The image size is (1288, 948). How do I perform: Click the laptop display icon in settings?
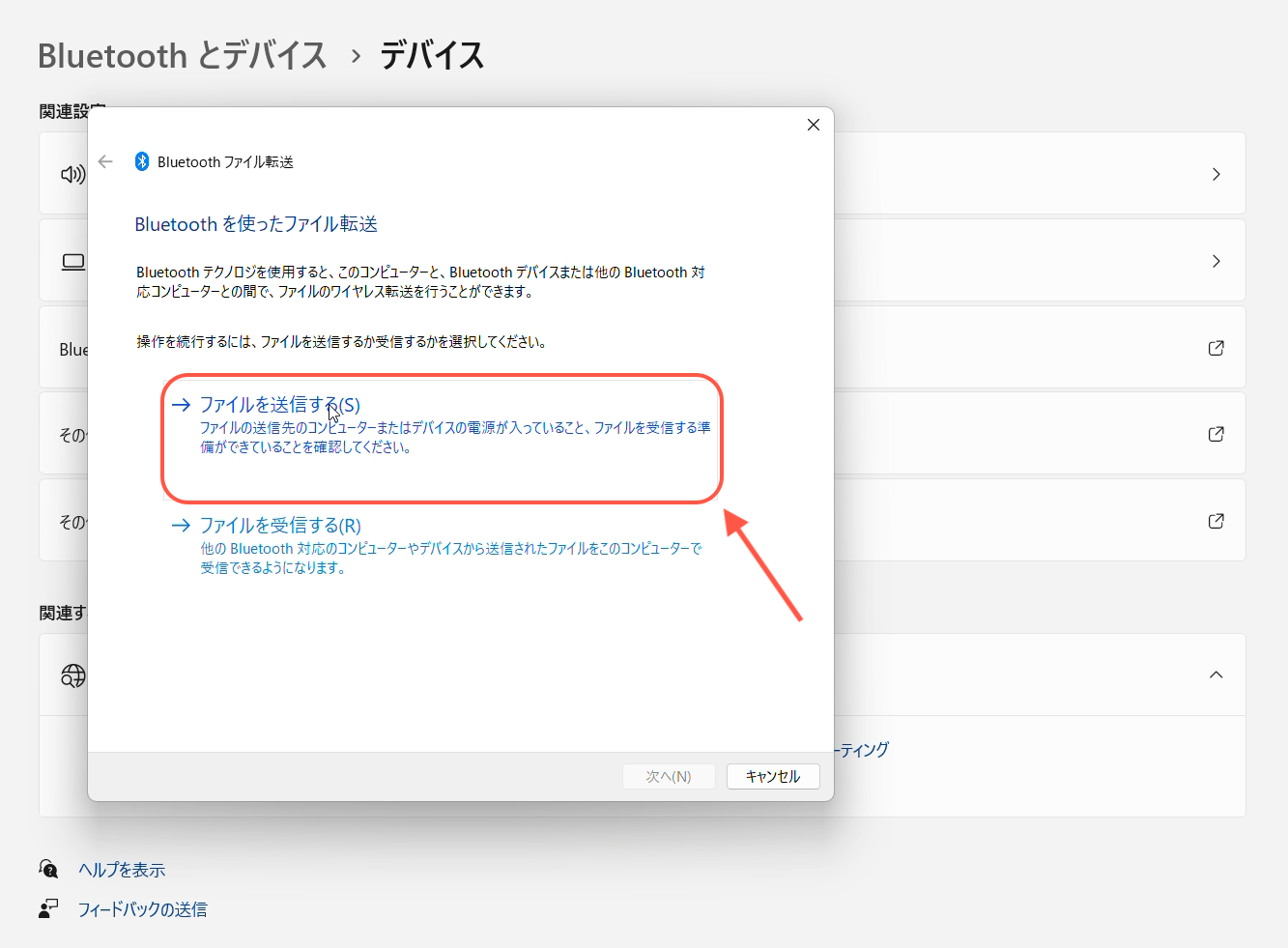click(73, 262)
